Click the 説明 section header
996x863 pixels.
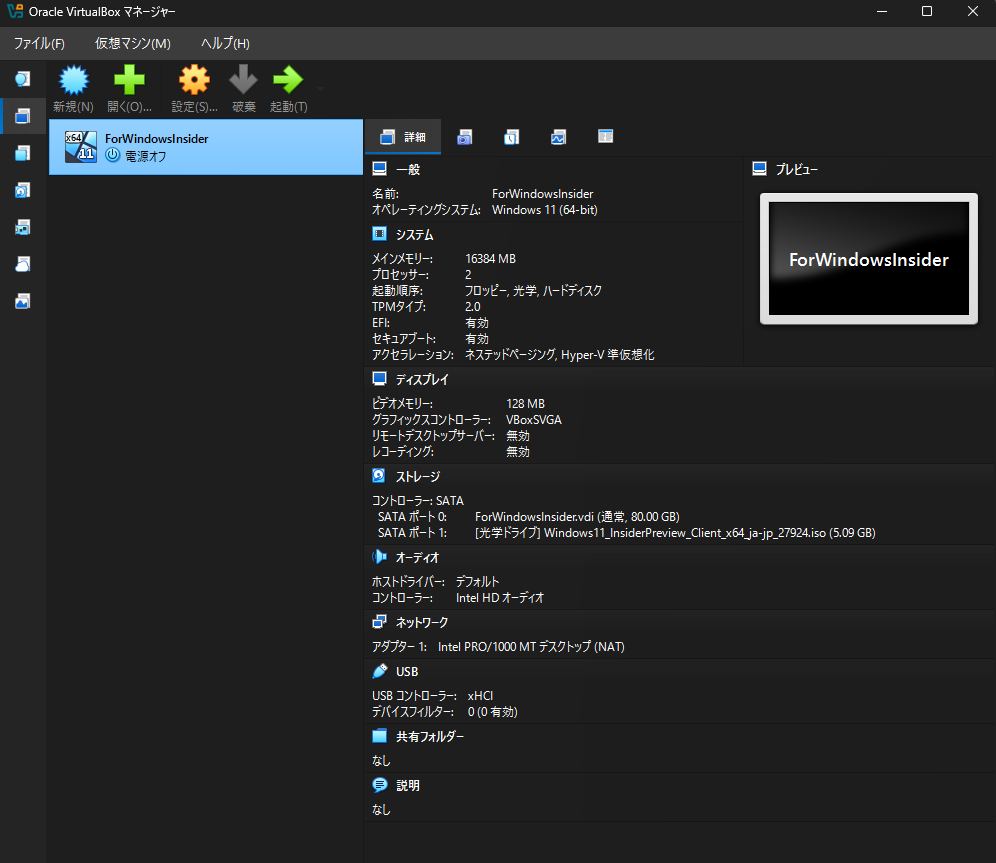pos(408,786)
